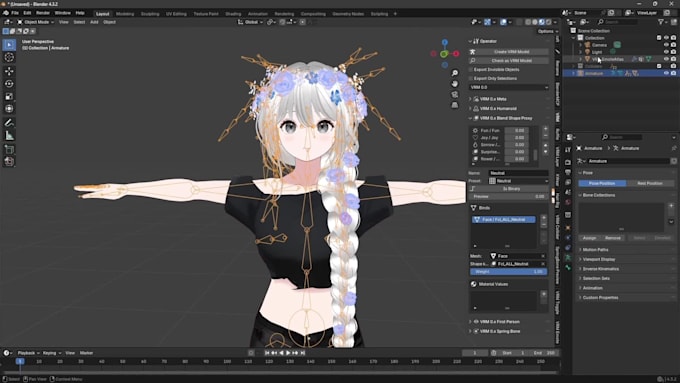680x383 pixels.
Task: Pick the Scale tool
Action: pos(9,96)
